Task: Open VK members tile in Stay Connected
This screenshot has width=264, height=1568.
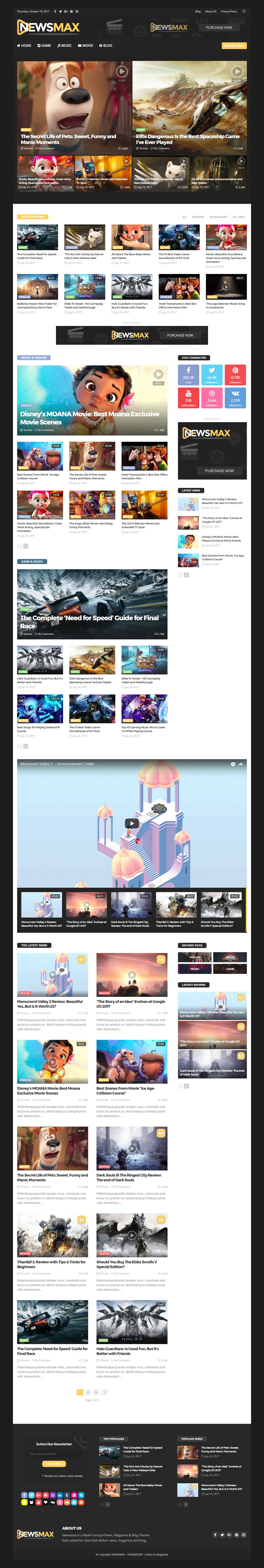Action: coord(235,398)
